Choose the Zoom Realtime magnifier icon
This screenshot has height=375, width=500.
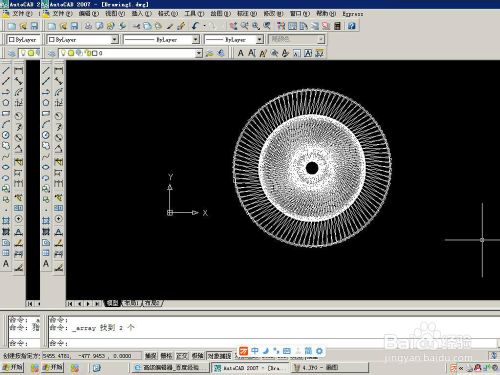pyautogui.click(x=245, y=26)
